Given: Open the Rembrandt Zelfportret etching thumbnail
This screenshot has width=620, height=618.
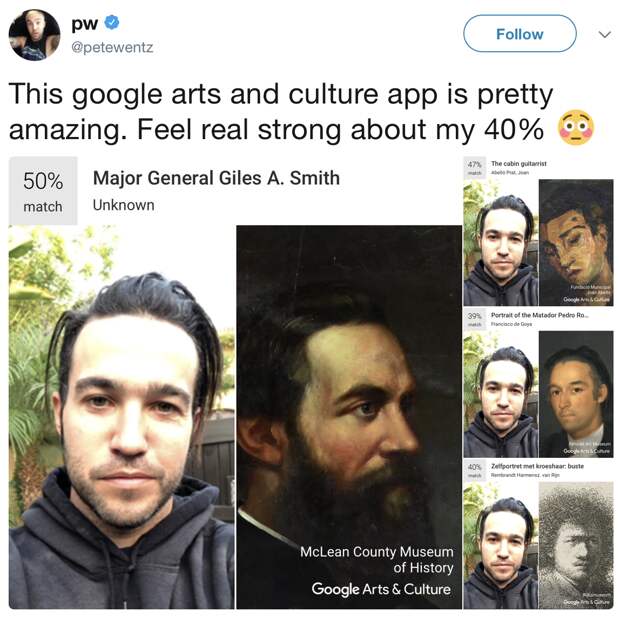Looking at the screenshot, I should click(576, 545).
